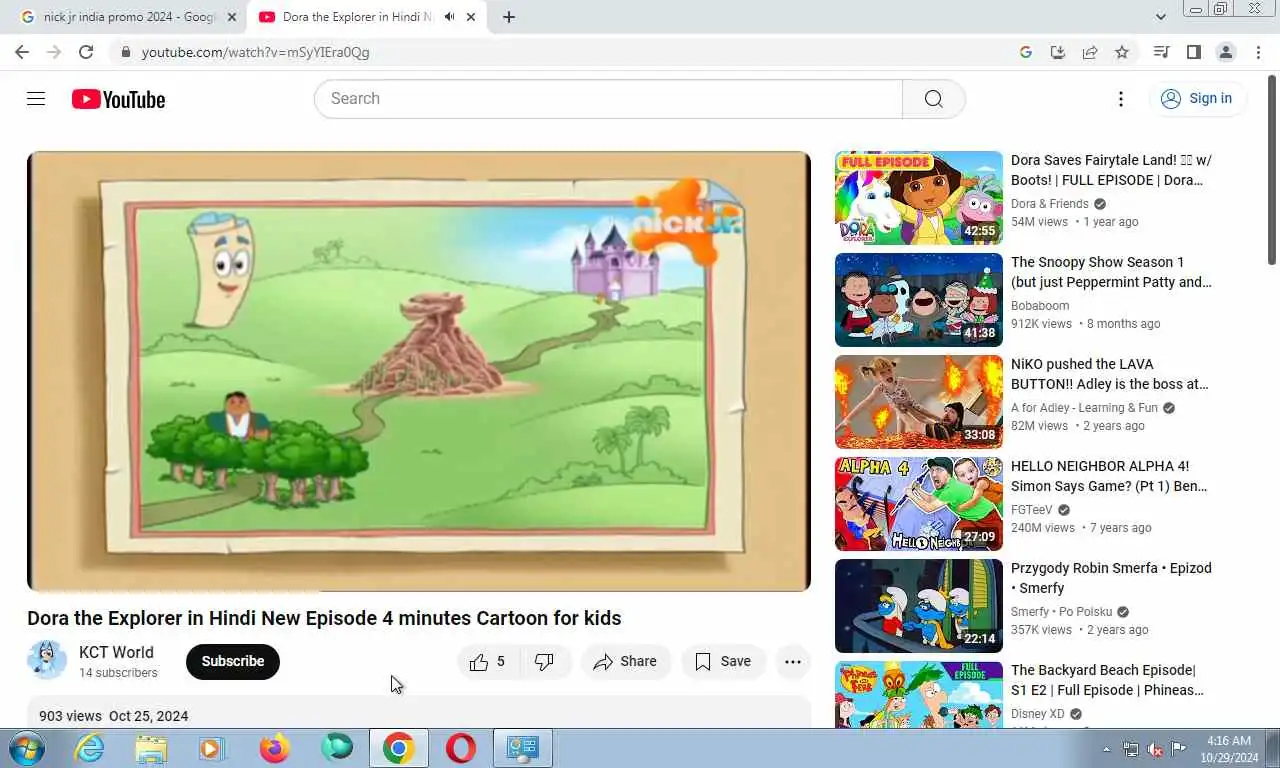Save the video to a playlist
The height and width of the screenshot is (768, 1280).
tap(723, 662)
